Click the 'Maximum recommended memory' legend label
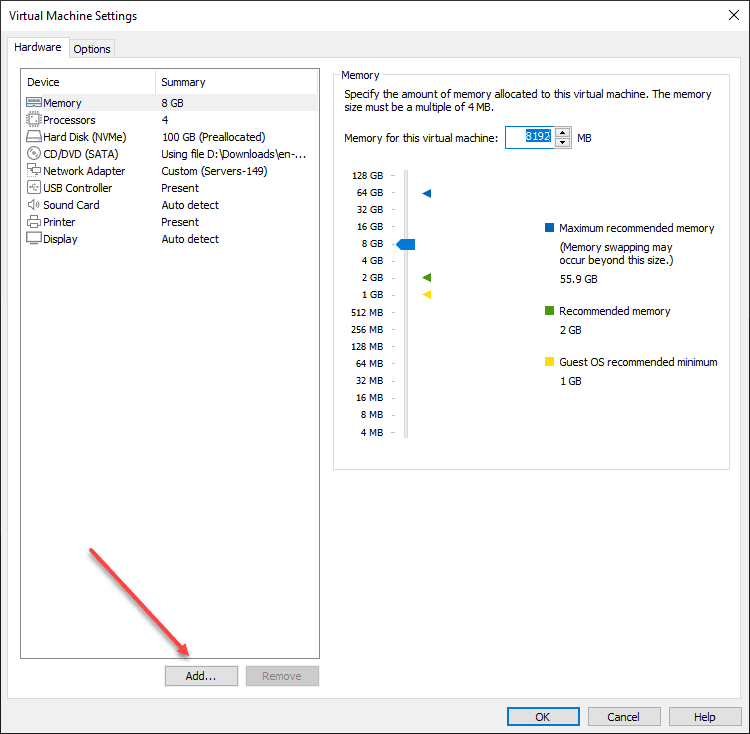This screenshot has width=750, height=734. (x=637, y=228)
